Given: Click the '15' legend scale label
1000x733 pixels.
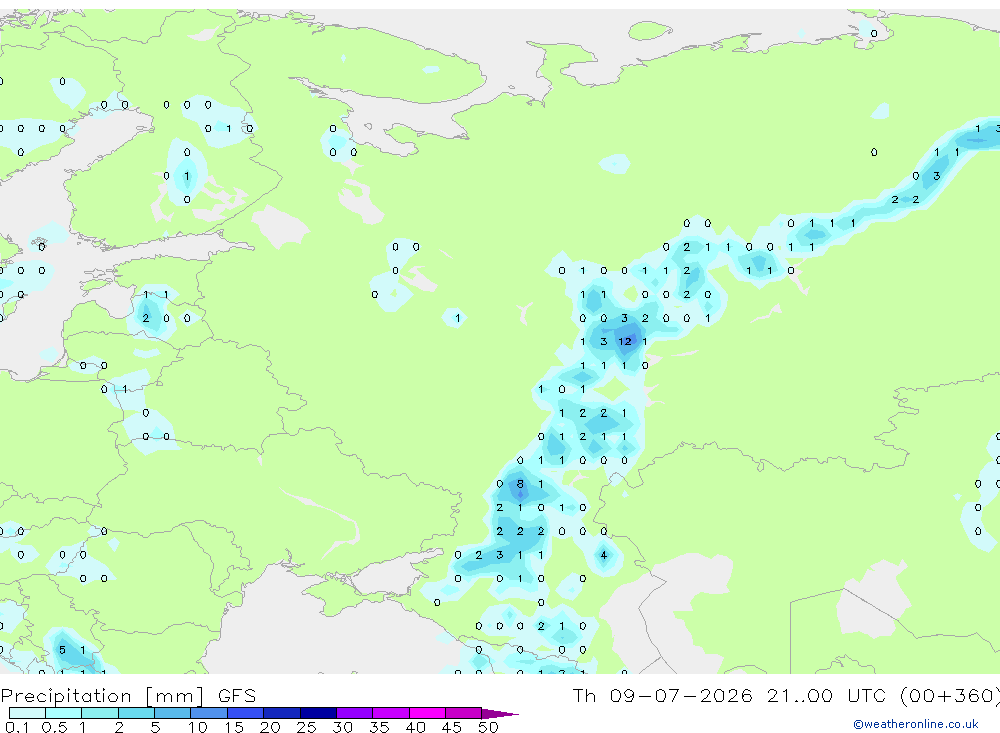Looking at the screenshot, I should [234, 727].
